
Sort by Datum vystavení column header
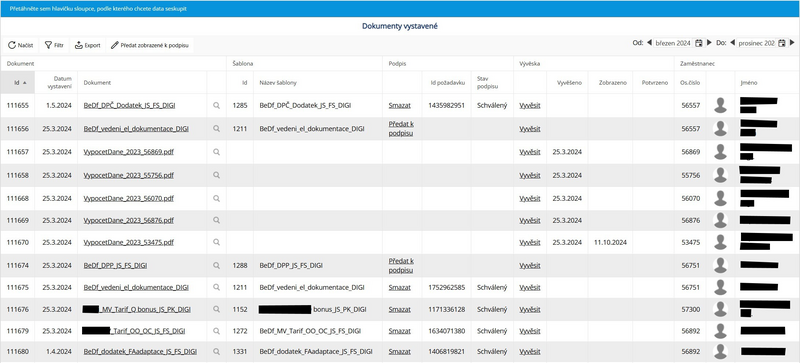[x=56, y=82]
